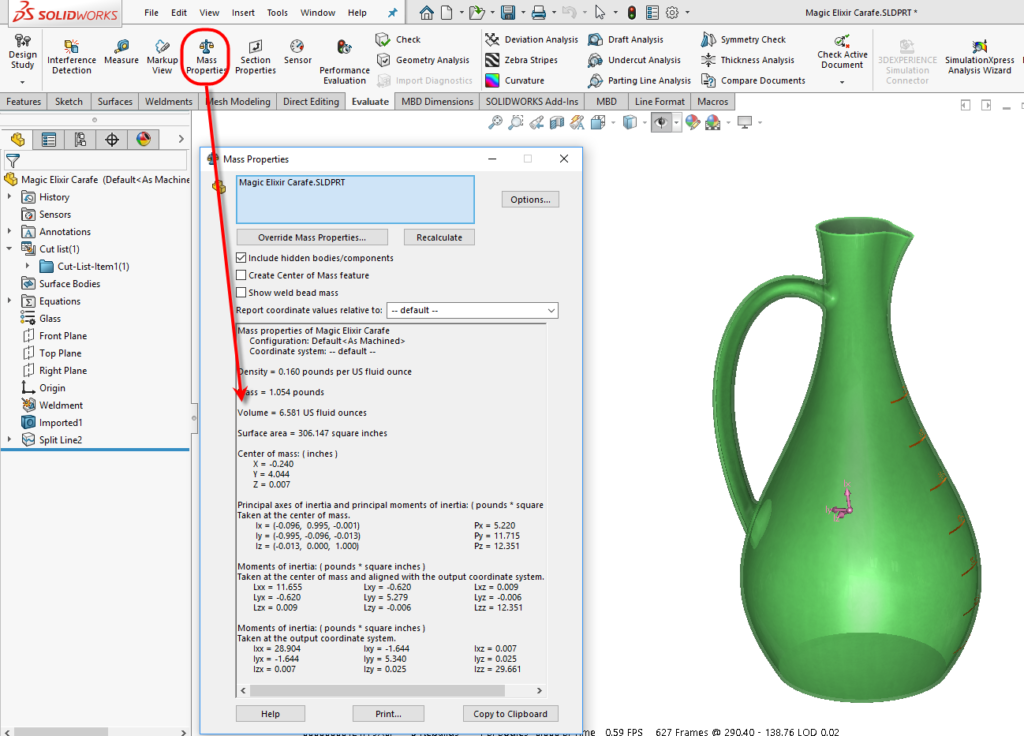Click Copy to Clipboard button
This screenshot has width=1024, height=736.
click(511, 714)
